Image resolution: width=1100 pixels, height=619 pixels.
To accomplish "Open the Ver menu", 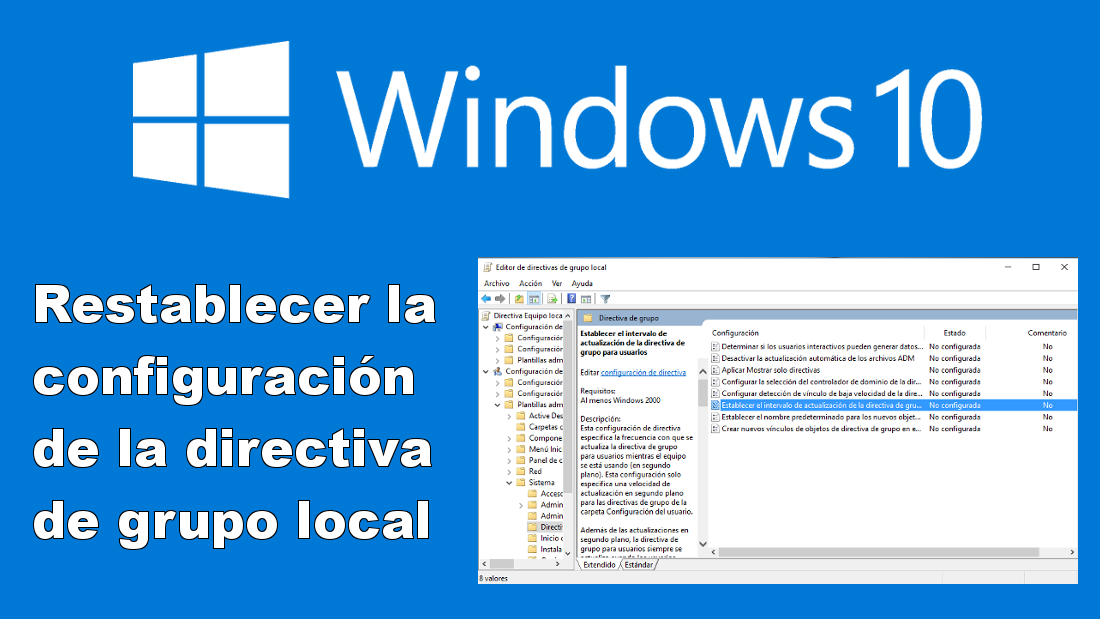I will tap(557, 284).
